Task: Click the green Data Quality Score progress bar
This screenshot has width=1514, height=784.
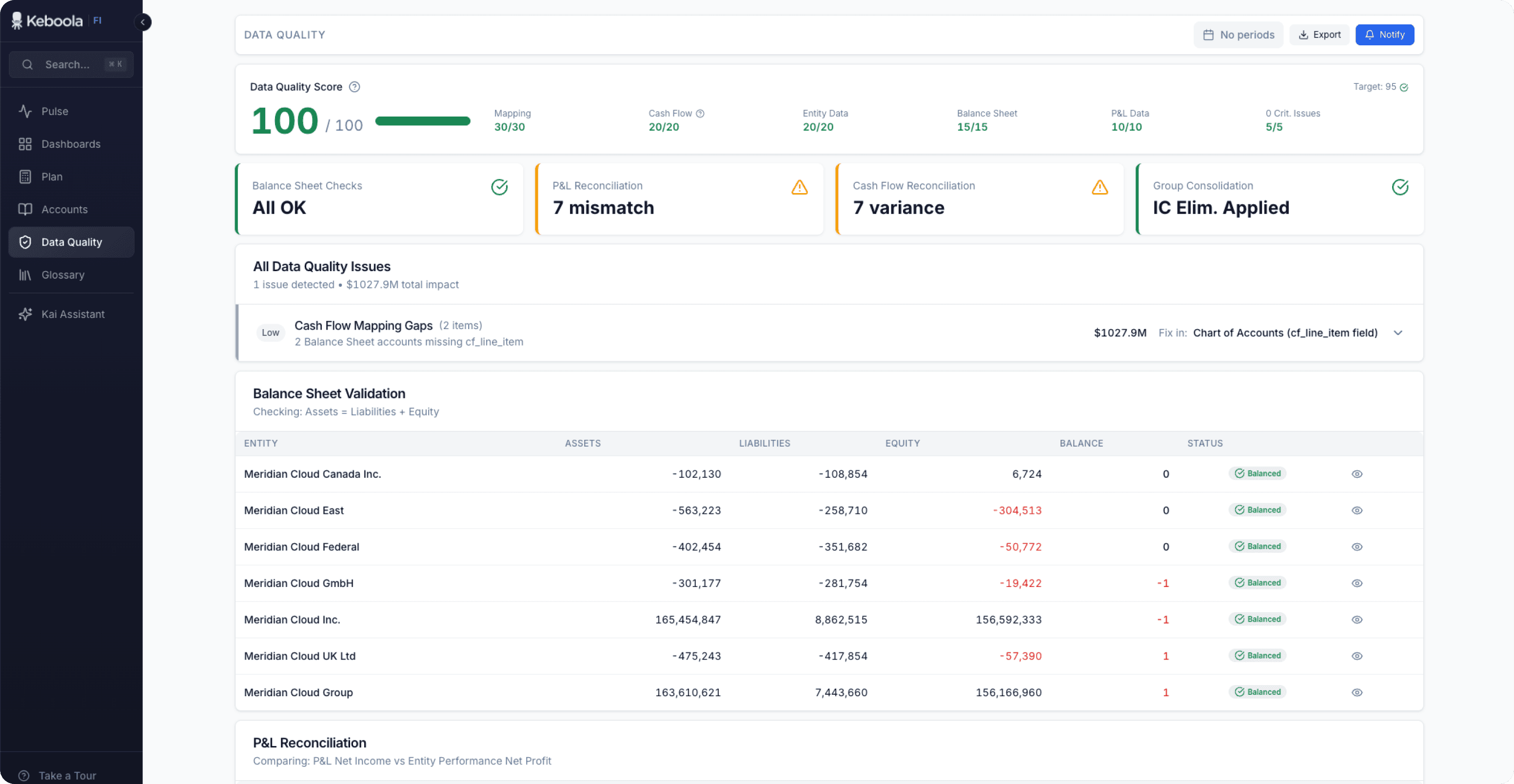Action: click(x=423, y=122)
